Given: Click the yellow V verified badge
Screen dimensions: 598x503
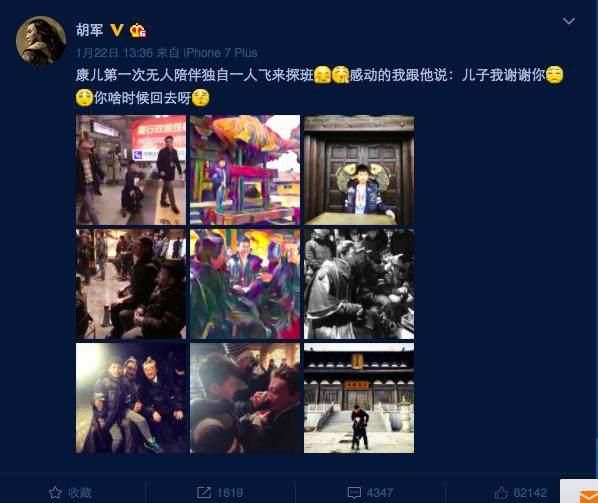Looking at the screenshot, I should (x=117, y=30).
